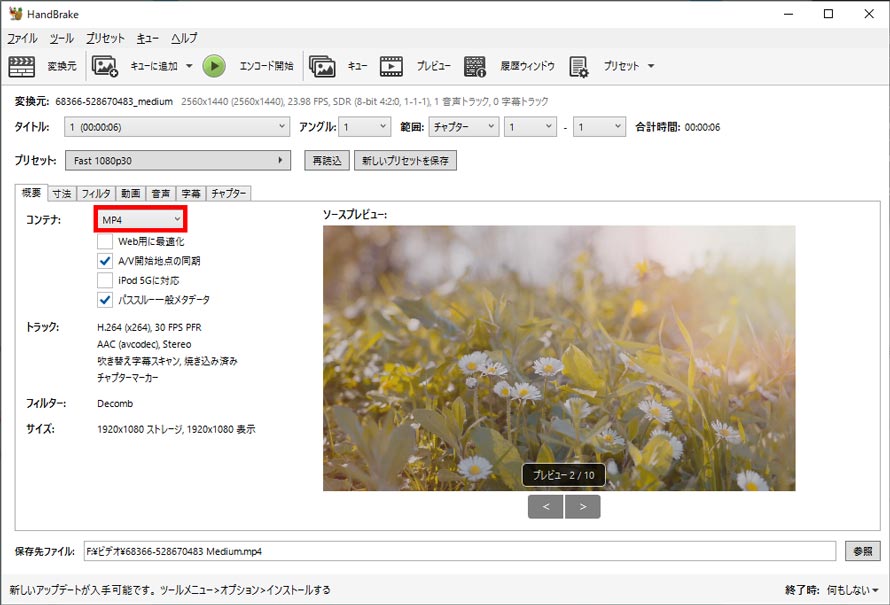The width and height of the screenshot is (890, 605).
Task: Switch to the フィルタ tab
Action: click(96, 194)
